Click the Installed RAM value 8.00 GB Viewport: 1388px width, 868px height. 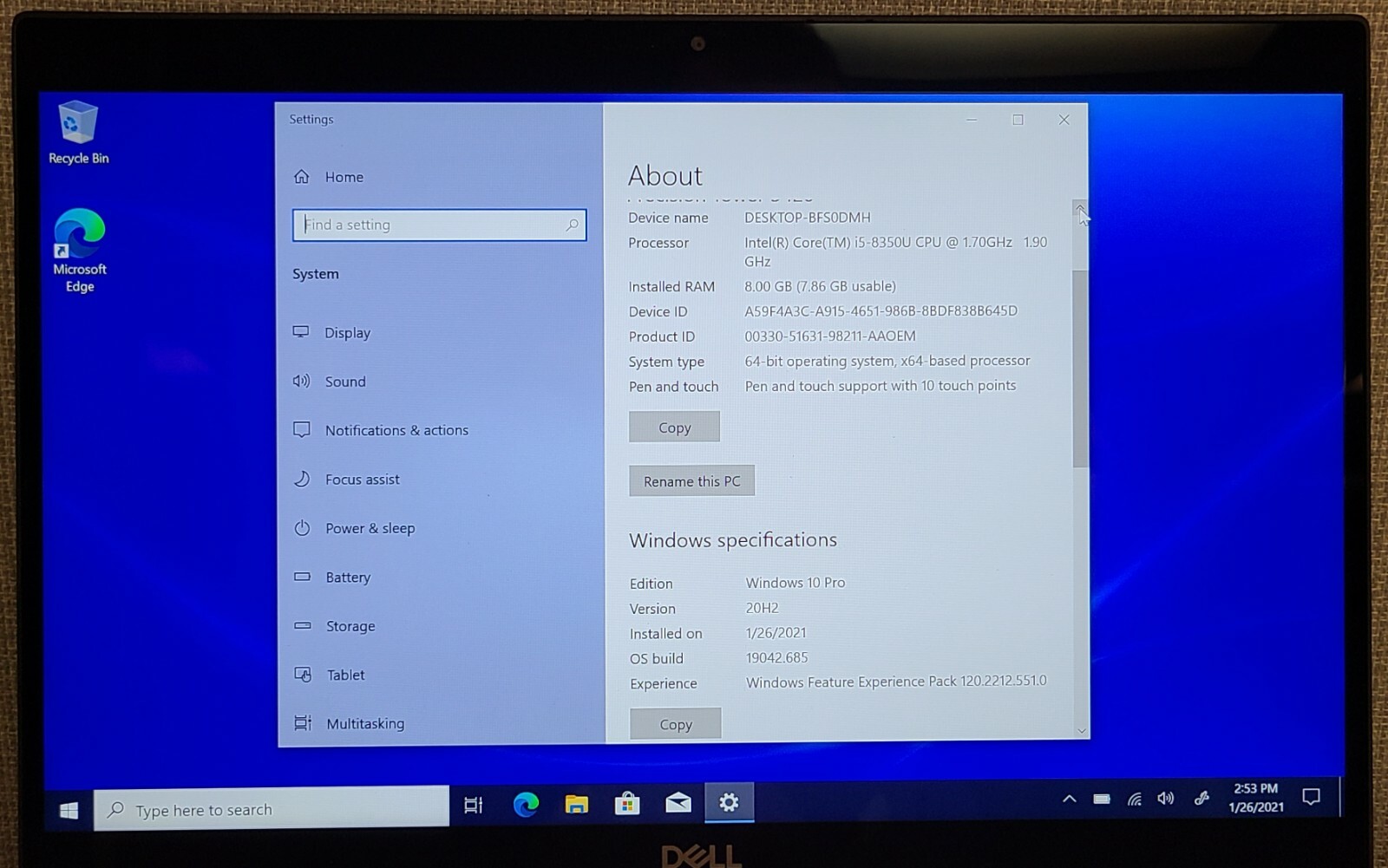(x=820, y=285)
